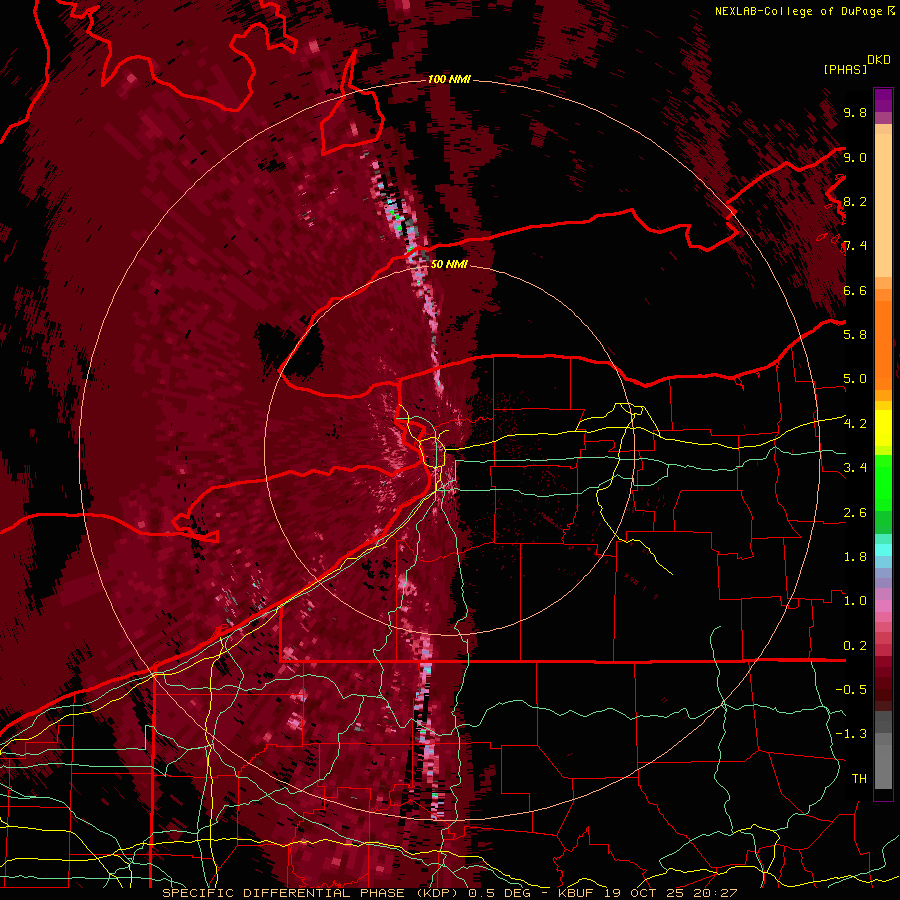
Task: Click the -0.5 scale label
Action: pyautogui.click(x=851, y=690)
